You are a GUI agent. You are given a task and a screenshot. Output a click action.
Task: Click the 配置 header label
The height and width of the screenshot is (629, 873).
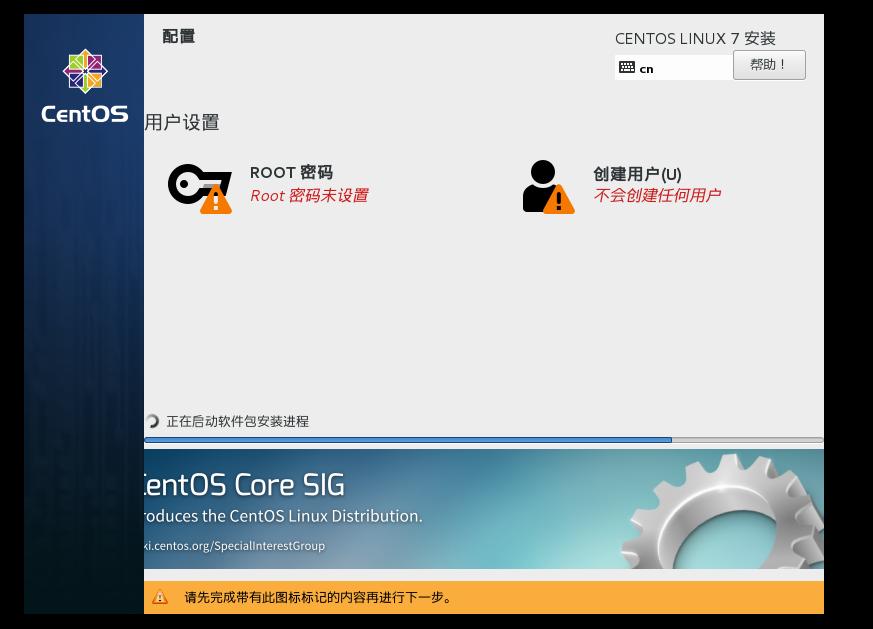[x=179, y=36]
